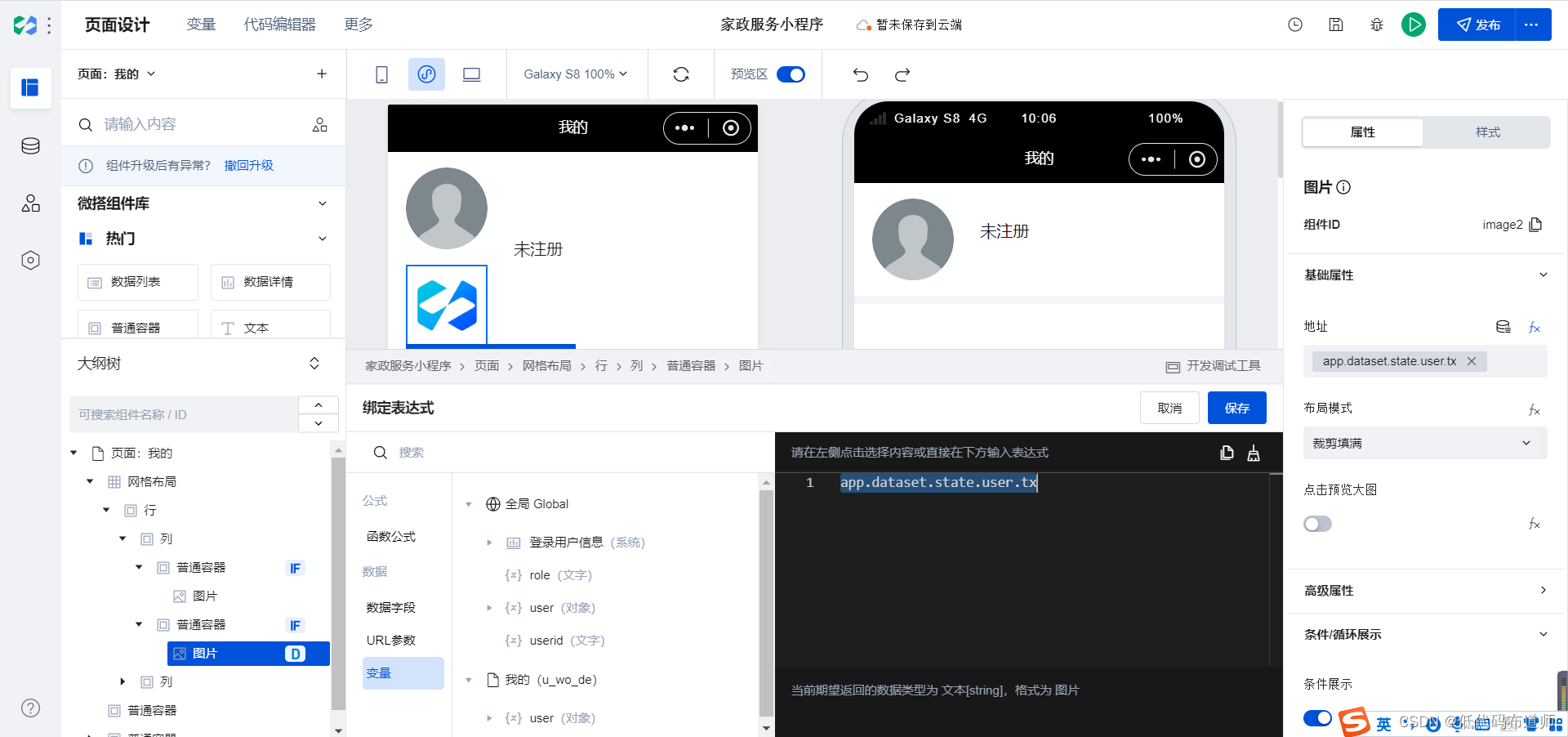Run preview with the green play button
Image resolution: width=1568 pixels, height=737 pixels.
pyautogui.click(x=1414, y=25)
